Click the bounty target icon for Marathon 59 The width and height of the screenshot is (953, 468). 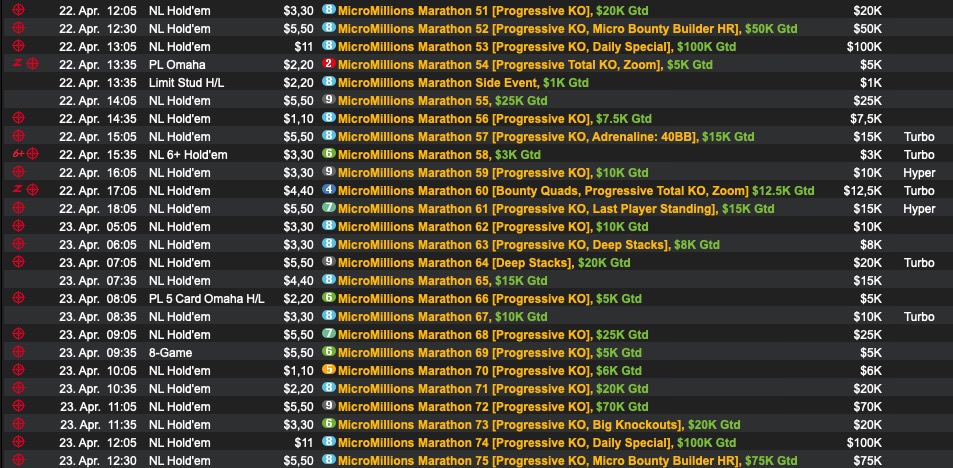click(19, 172)
